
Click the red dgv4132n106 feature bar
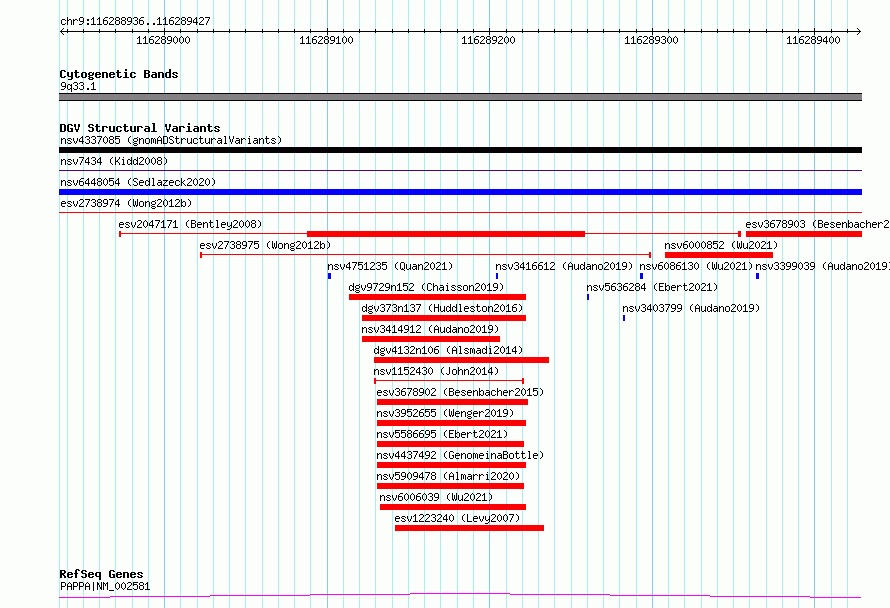(461, 360)
